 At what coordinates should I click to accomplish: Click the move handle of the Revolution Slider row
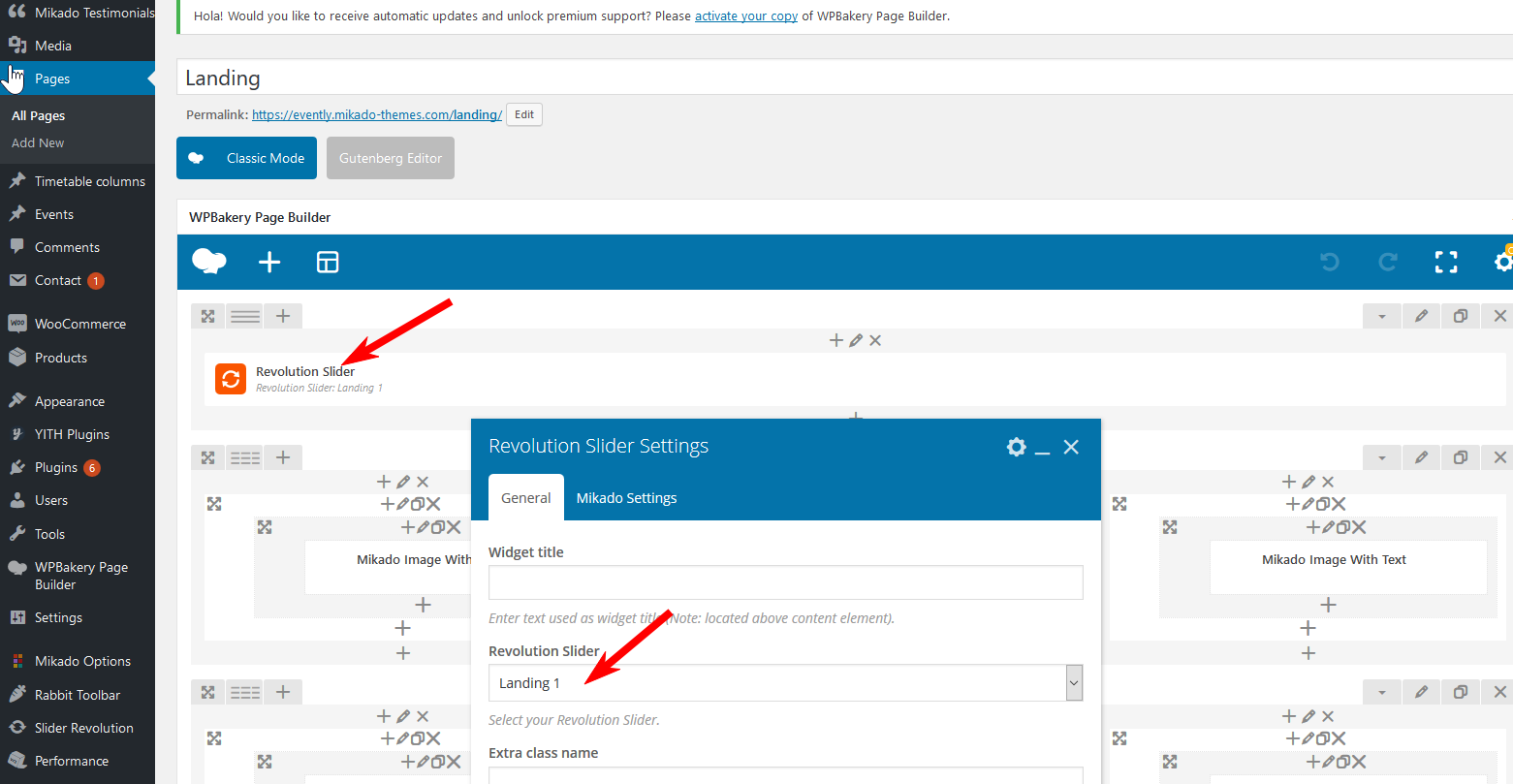[x=207, y=316]
